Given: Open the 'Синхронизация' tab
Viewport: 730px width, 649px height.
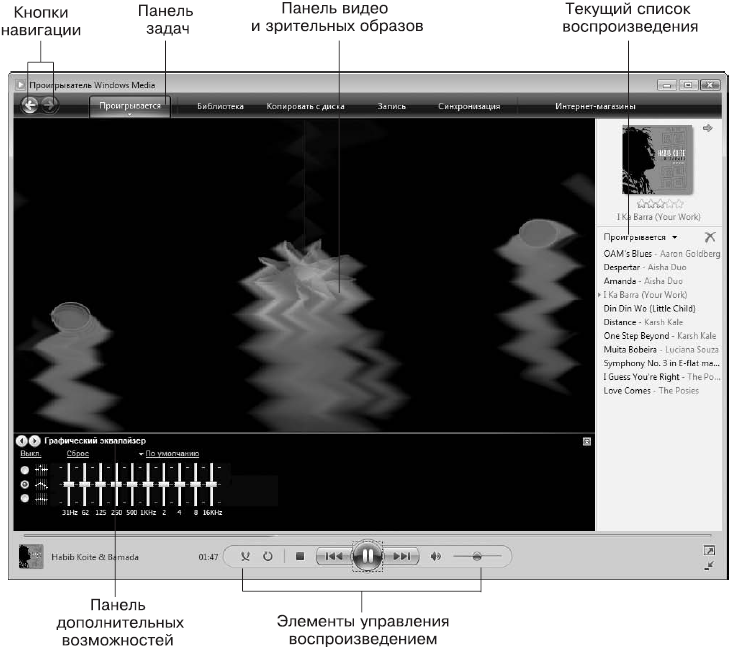Looking at the screenshot, I should 469,106.
